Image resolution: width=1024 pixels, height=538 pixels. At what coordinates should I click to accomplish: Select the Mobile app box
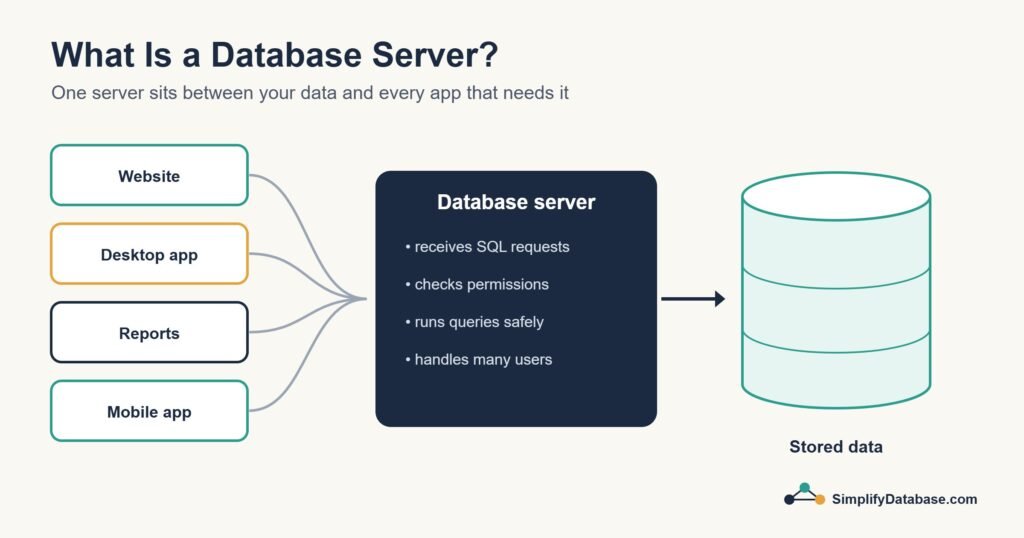[149, 411]
